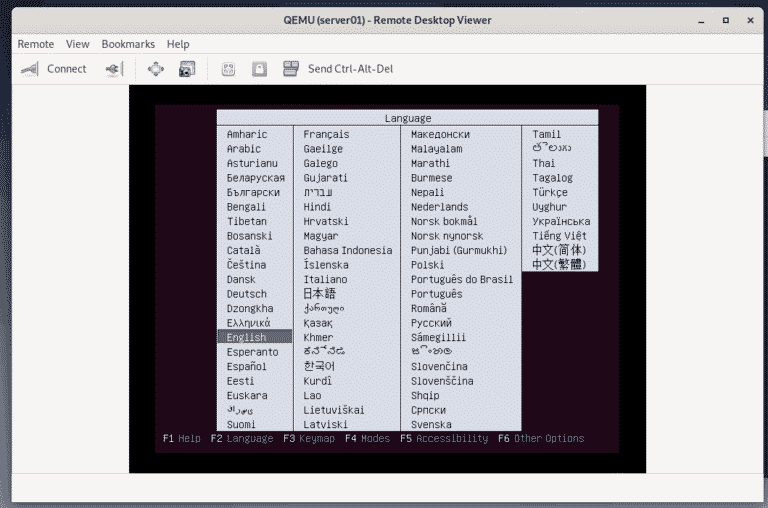
Task: Close the Remote Desktop Viewer window
Action: (750, 21)
